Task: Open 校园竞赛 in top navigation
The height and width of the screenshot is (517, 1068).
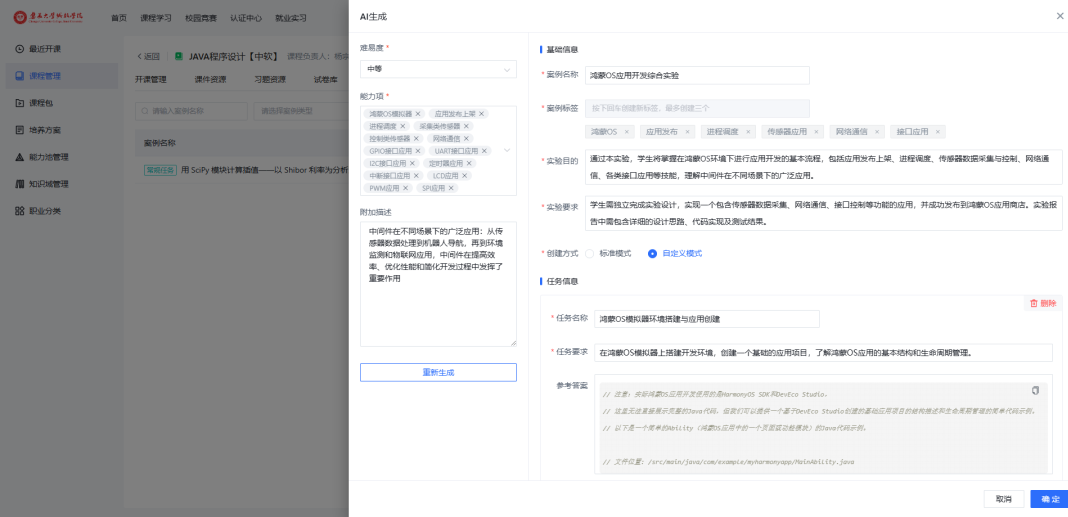Action: coord(201,18)
